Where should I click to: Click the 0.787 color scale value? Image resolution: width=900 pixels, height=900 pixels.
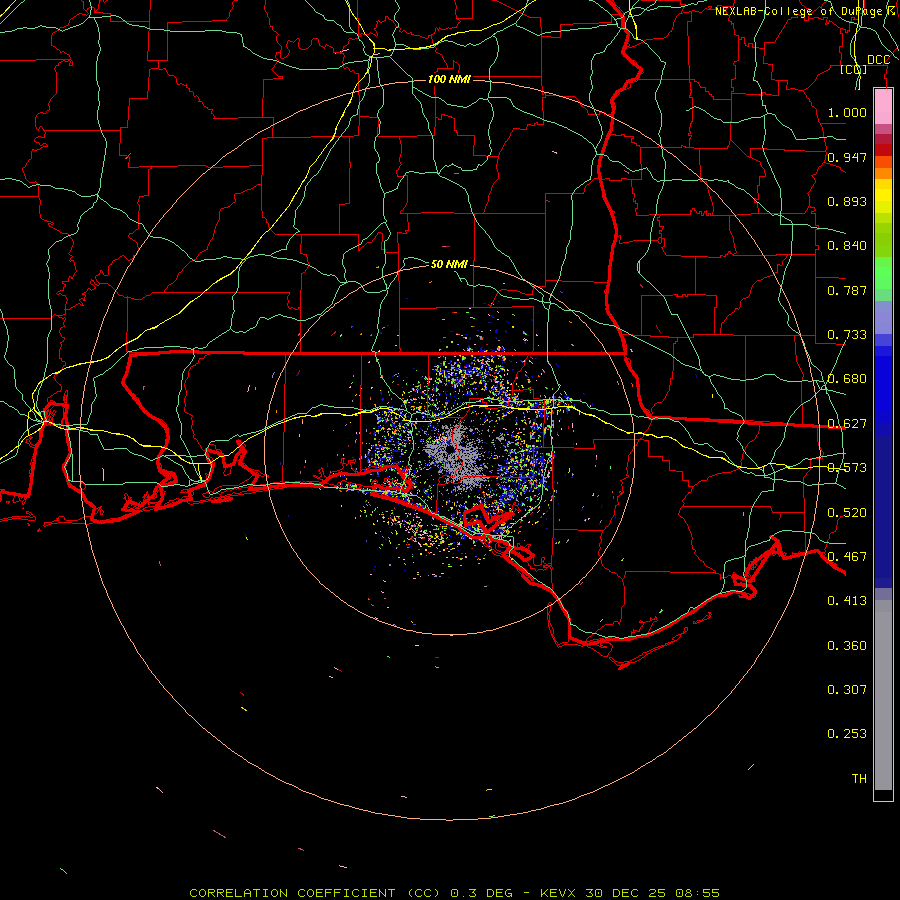tap(847, 290)
